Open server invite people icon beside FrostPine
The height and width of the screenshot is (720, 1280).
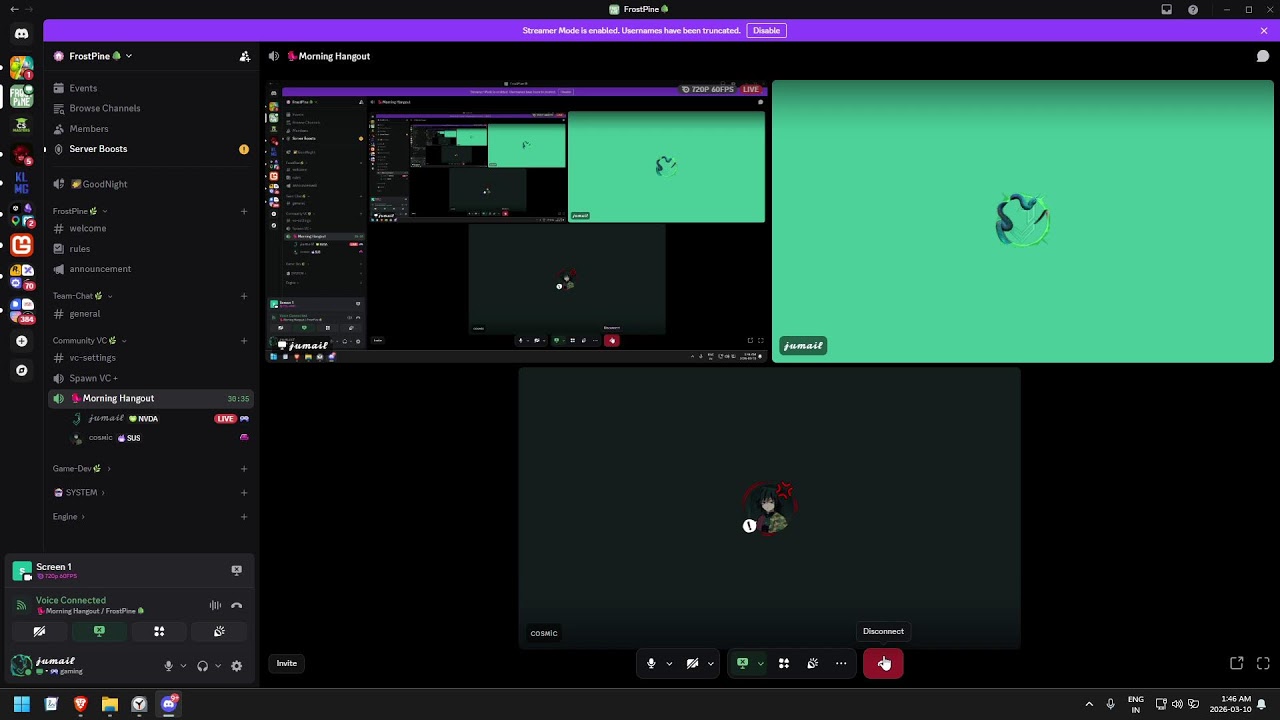pos(244,56)
